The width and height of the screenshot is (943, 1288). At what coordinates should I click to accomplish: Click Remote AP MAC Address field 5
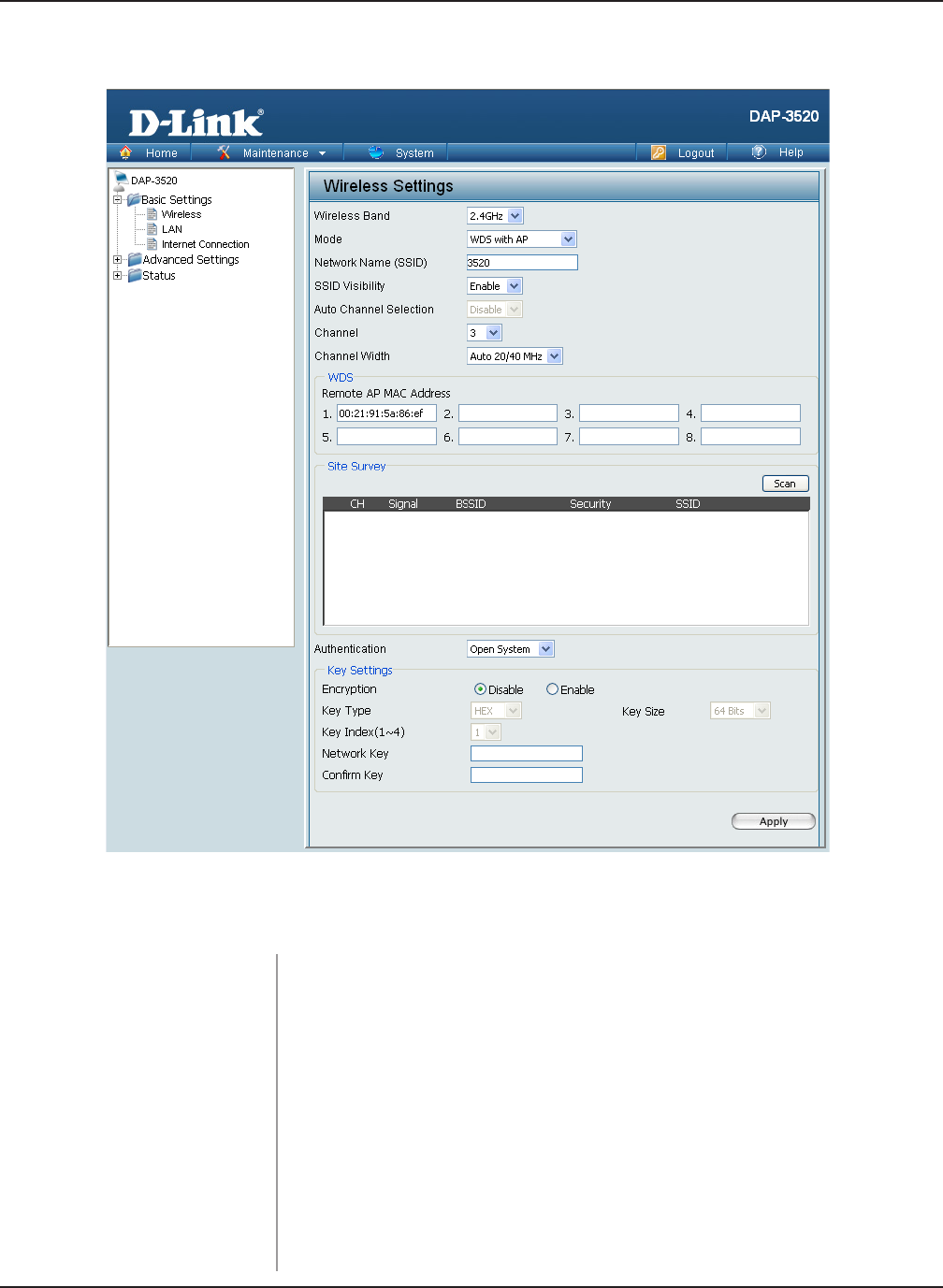386,436
